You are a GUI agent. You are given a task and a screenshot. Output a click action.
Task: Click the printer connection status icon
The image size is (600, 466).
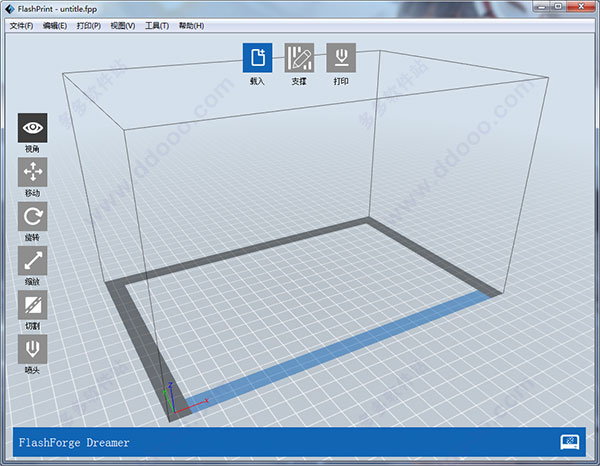[x=570, y=442]
